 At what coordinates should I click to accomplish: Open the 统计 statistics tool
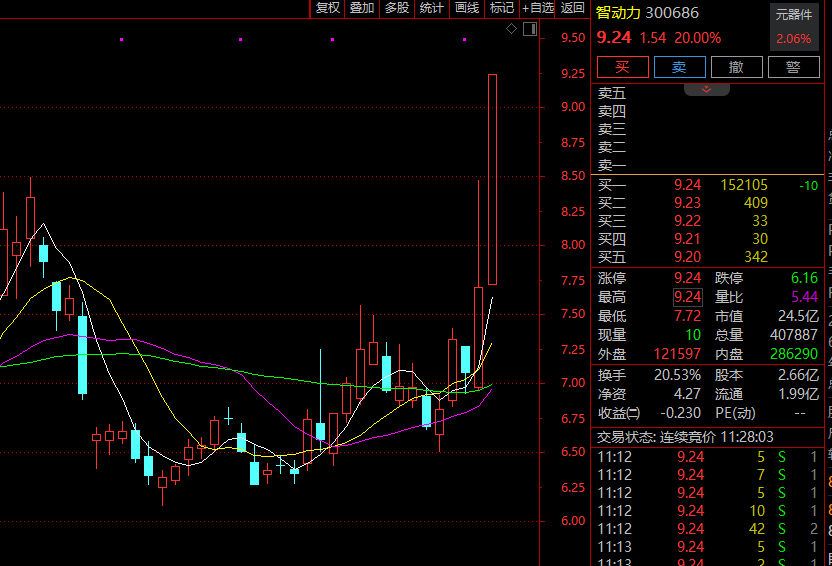432,8
